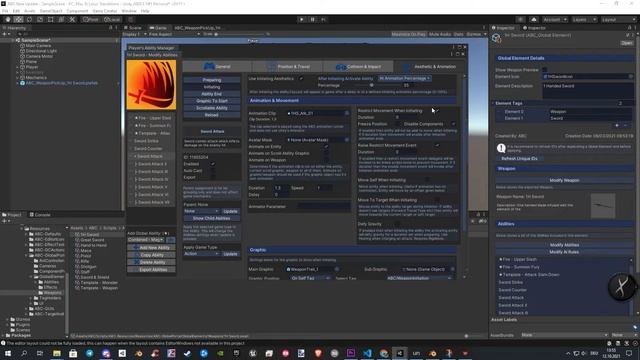The width and height of the screenshot is (640, 360).
Task: Open the GameObject menu
Action: pos(51,11)
